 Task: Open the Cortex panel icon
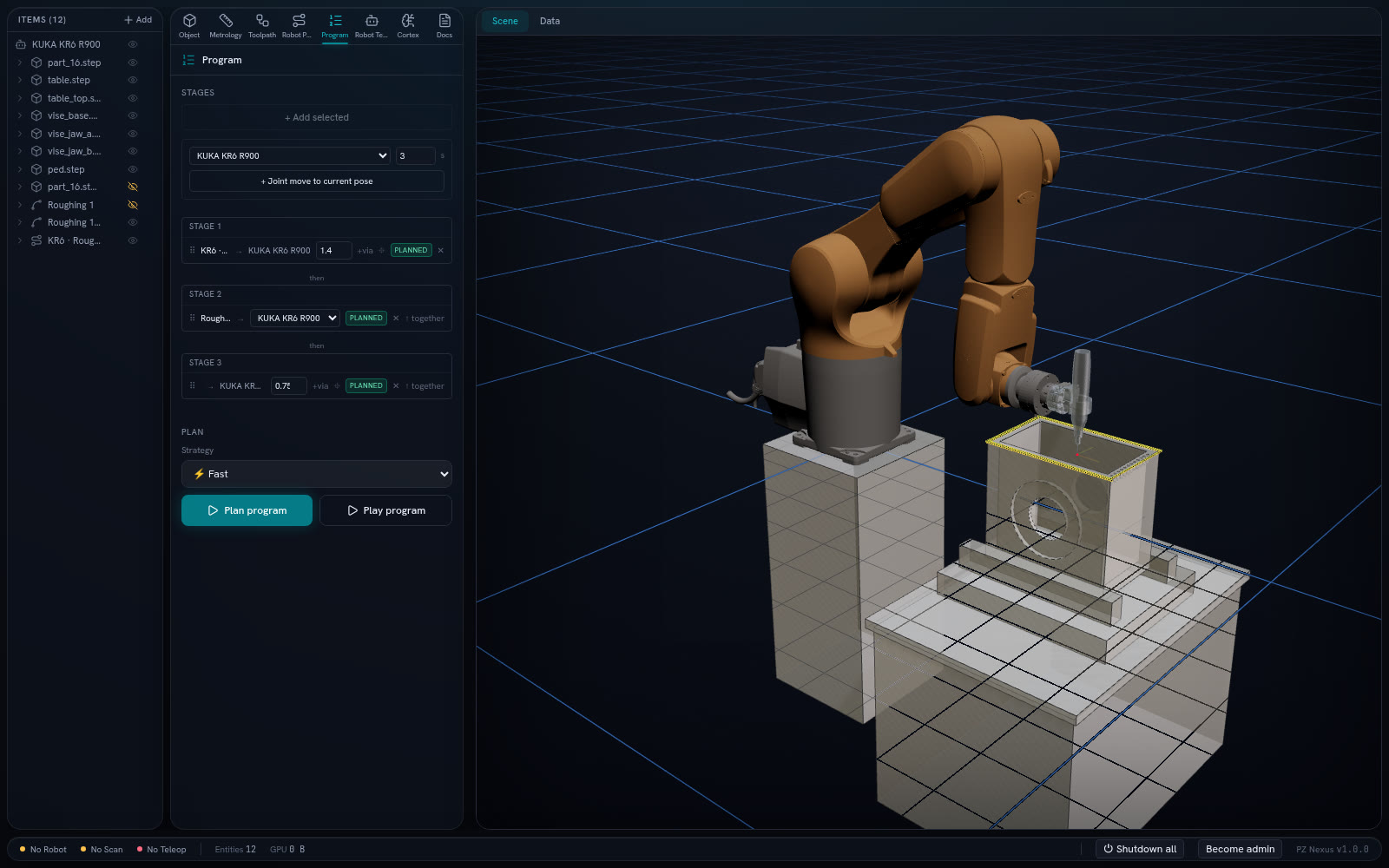point(408,25)
